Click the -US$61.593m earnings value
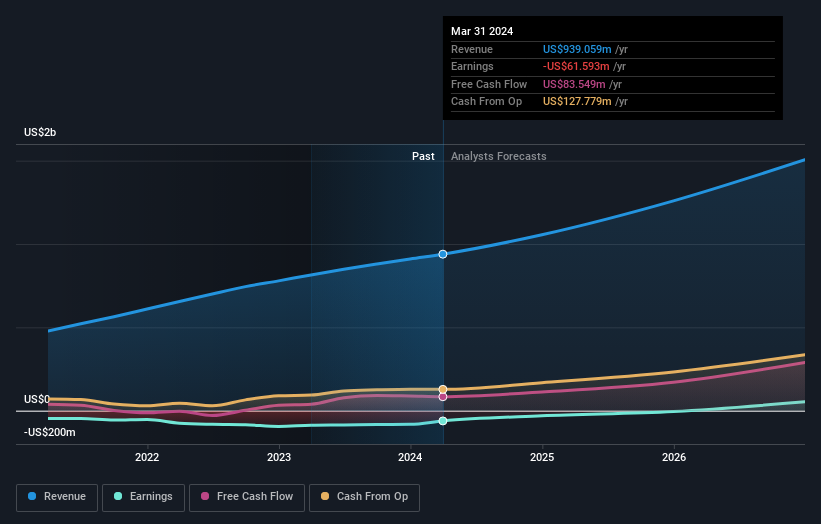The height and width of the screenshot is (524, 821). click(x=576, y=66)
